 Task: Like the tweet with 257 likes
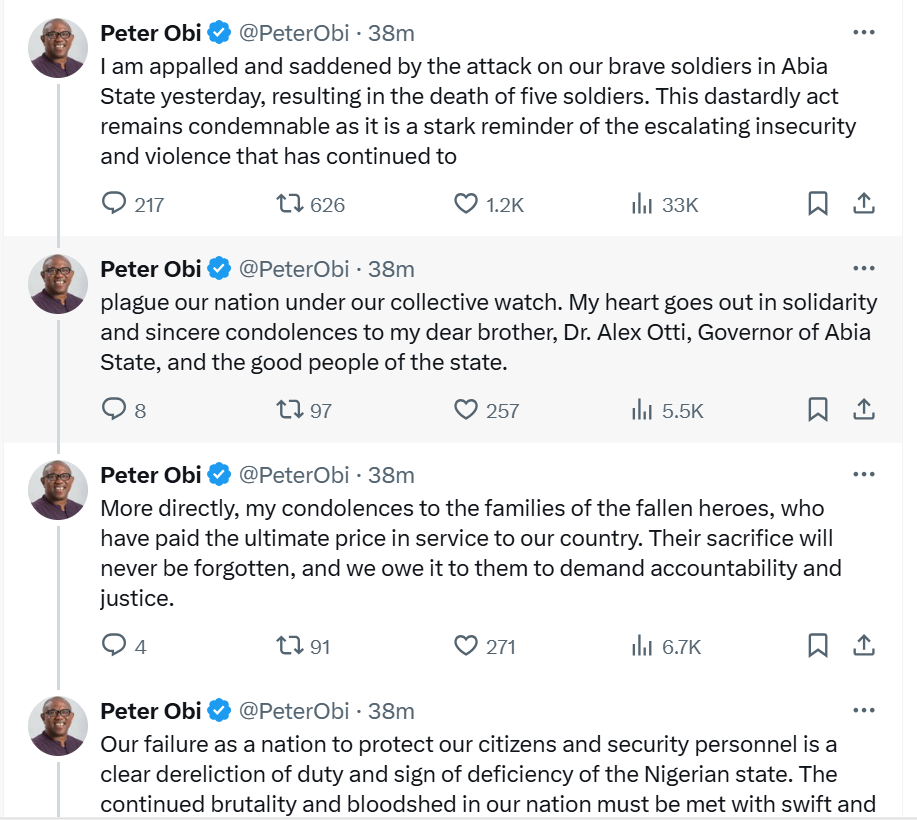click(x=466, y=409)
